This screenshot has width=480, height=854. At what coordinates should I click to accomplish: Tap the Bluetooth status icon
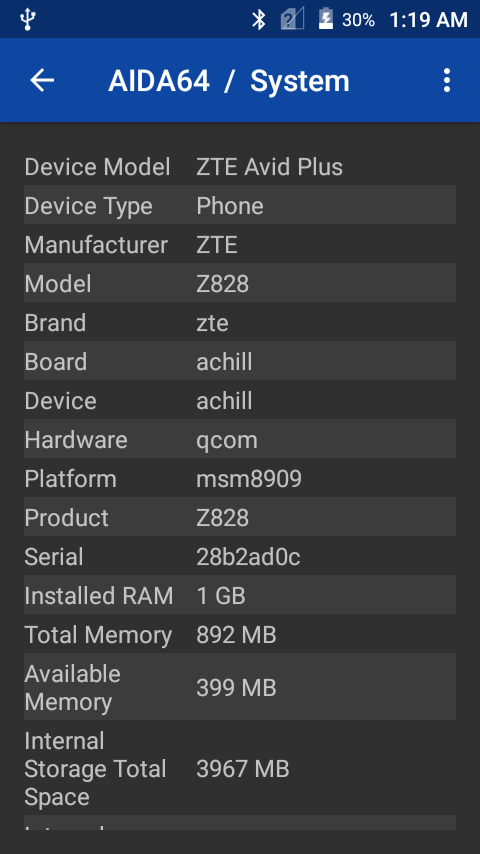click(258, 20)
